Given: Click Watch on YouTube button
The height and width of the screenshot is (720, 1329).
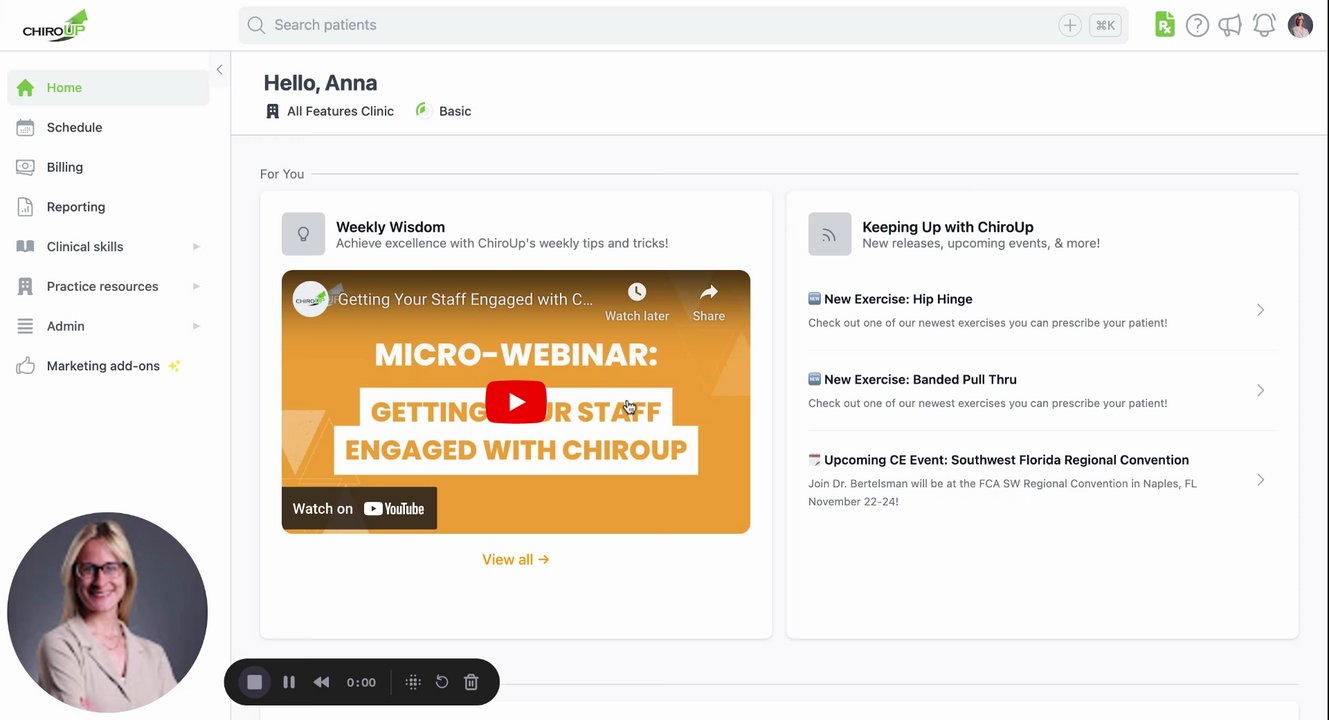Looking at the screenshot, I should tap(359, 509).
